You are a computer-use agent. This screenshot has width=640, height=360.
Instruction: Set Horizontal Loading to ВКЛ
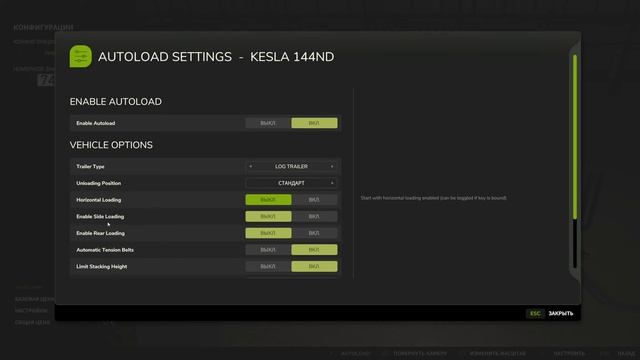tap(314, 200)
